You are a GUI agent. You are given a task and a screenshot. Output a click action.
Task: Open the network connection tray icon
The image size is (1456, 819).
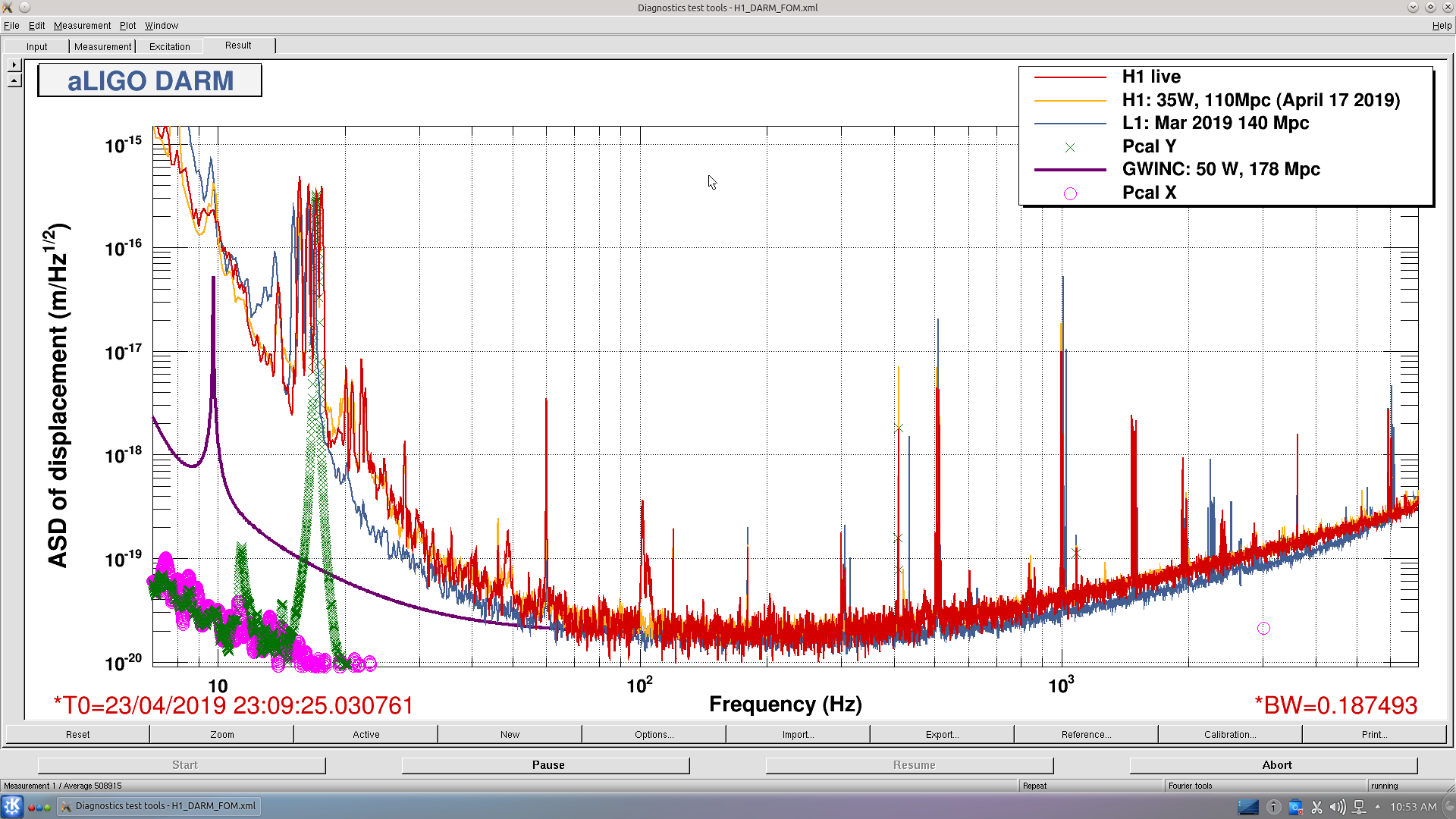click(1359, 807)
